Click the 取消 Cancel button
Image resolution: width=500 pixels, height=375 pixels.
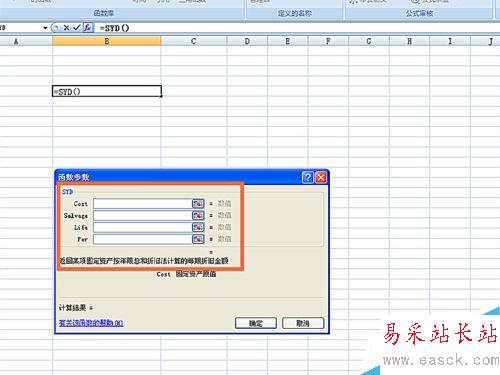(303, 323)
